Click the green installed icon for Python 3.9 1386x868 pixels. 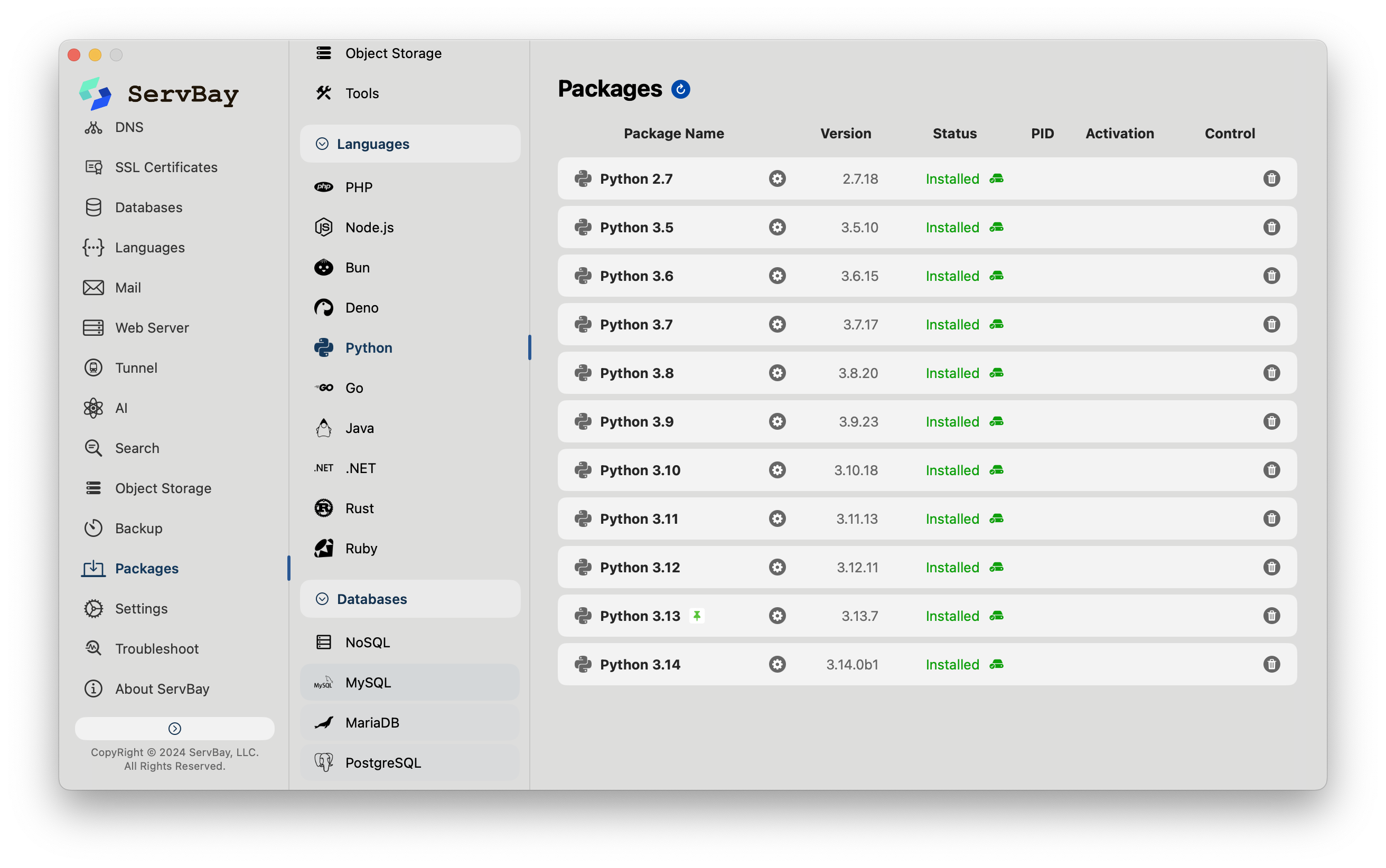[x=996, y=422]
